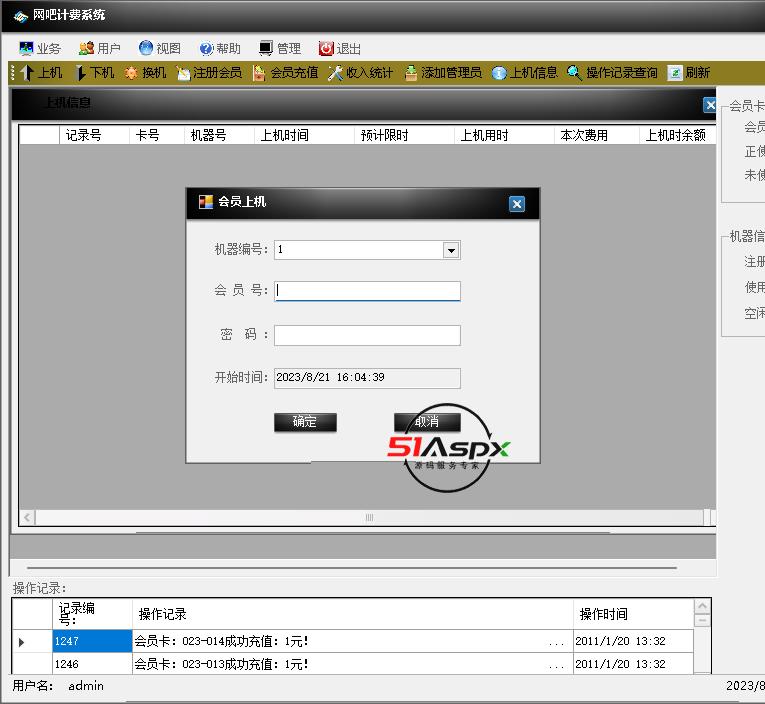Screen dimensions: 765x704
Task: Click the 上机时余额 column header
Action: 678,135
